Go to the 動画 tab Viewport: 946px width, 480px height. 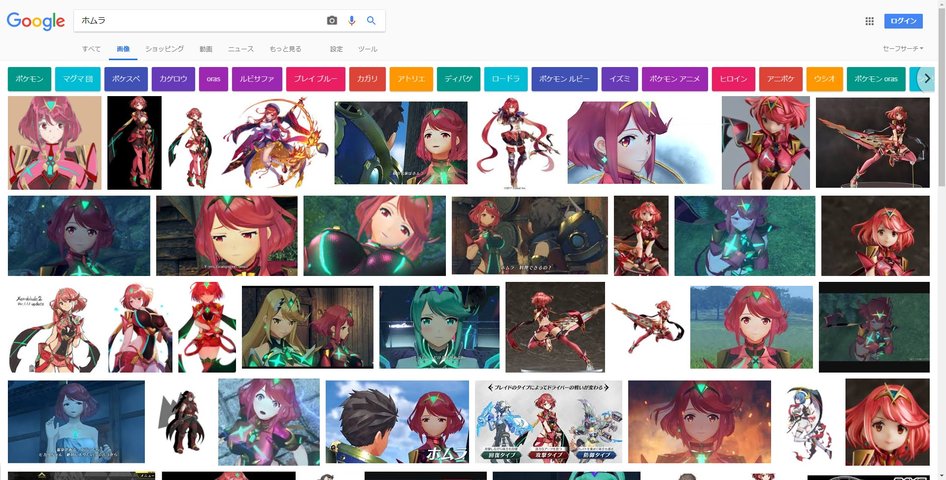tap(206, 49)
